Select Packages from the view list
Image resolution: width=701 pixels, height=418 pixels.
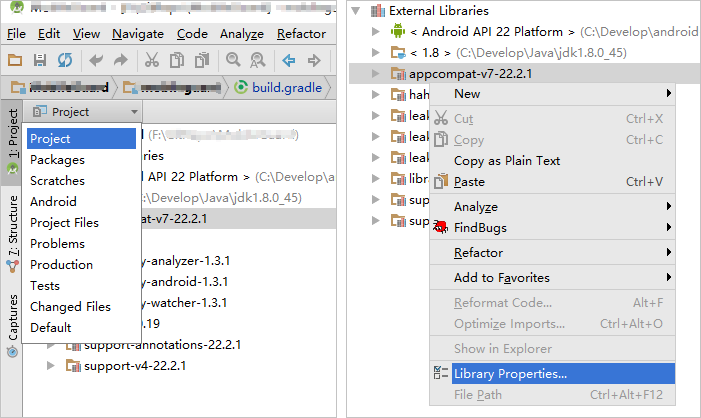[57, 160]
